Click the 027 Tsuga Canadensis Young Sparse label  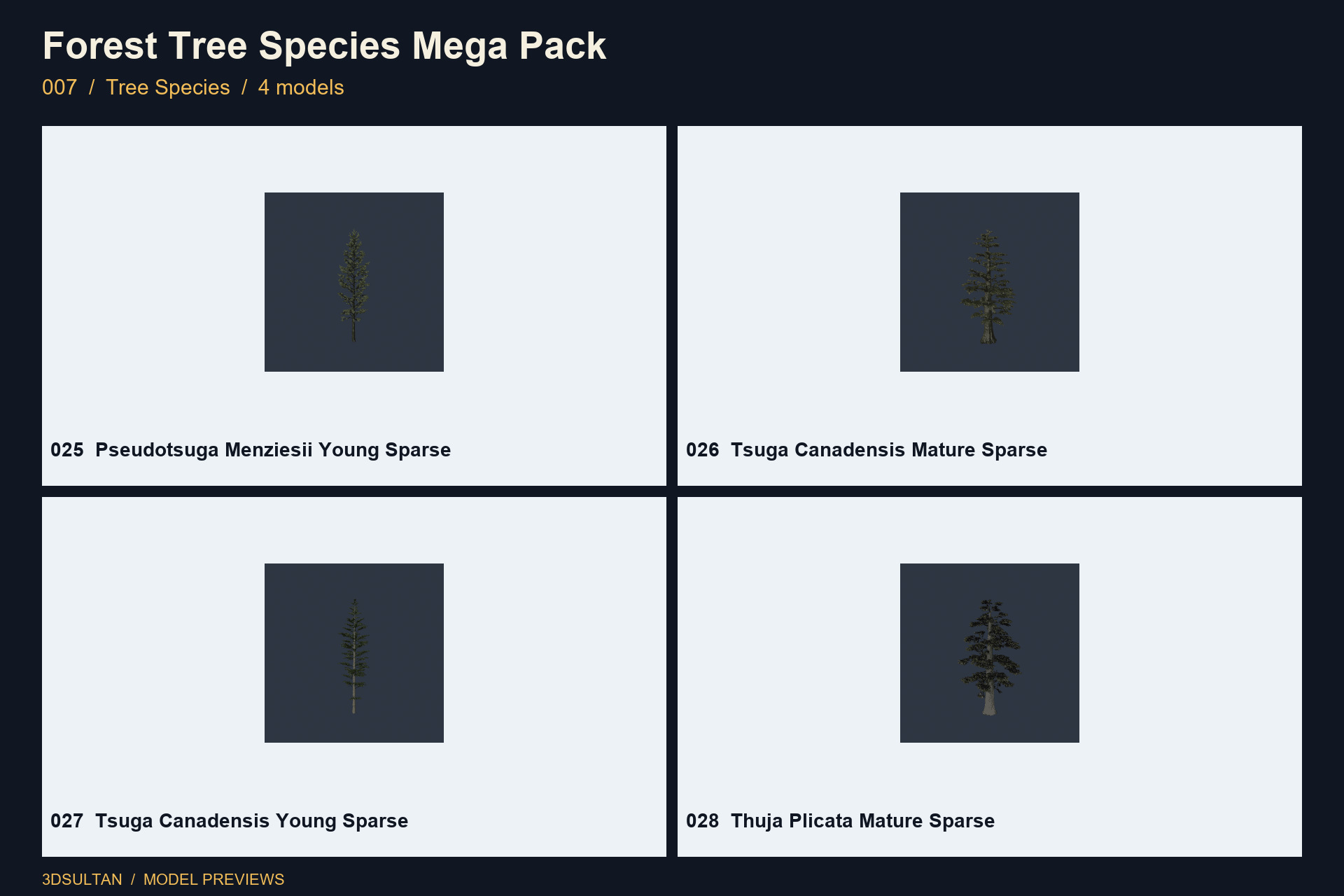tap(229, 821)
